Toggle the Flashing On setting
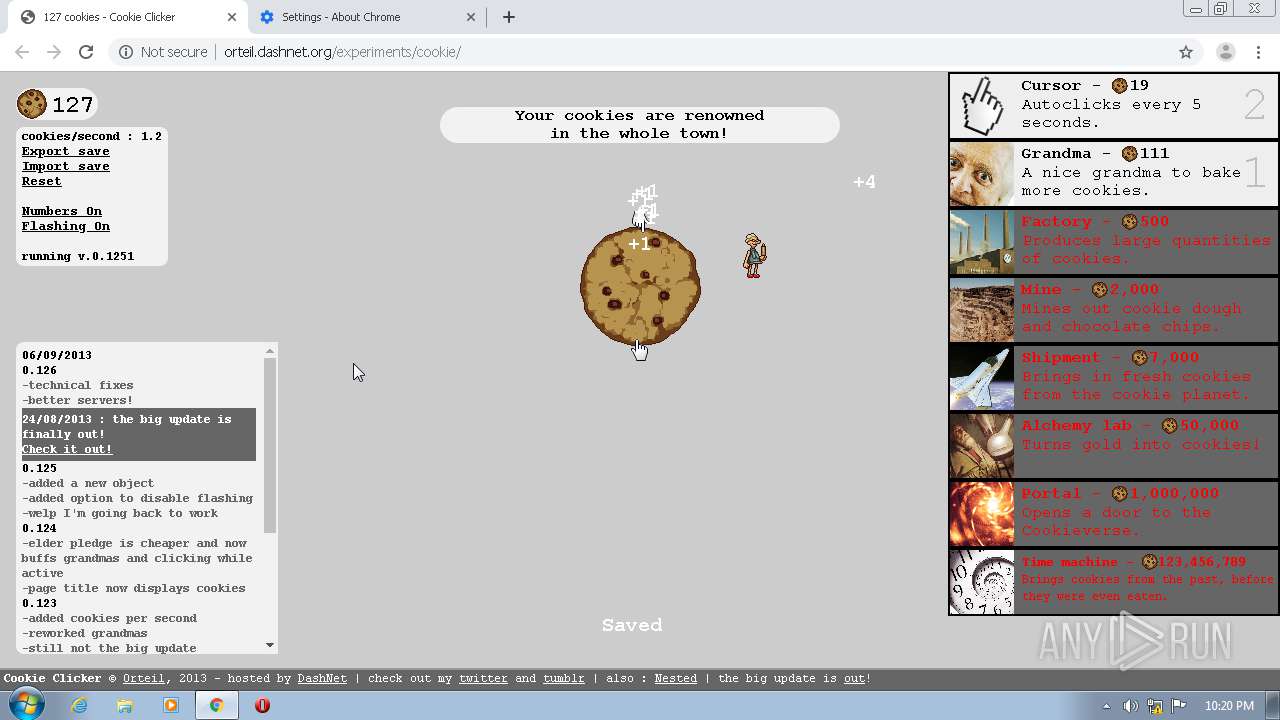1280x720 pixels. [x=66, y=226]
